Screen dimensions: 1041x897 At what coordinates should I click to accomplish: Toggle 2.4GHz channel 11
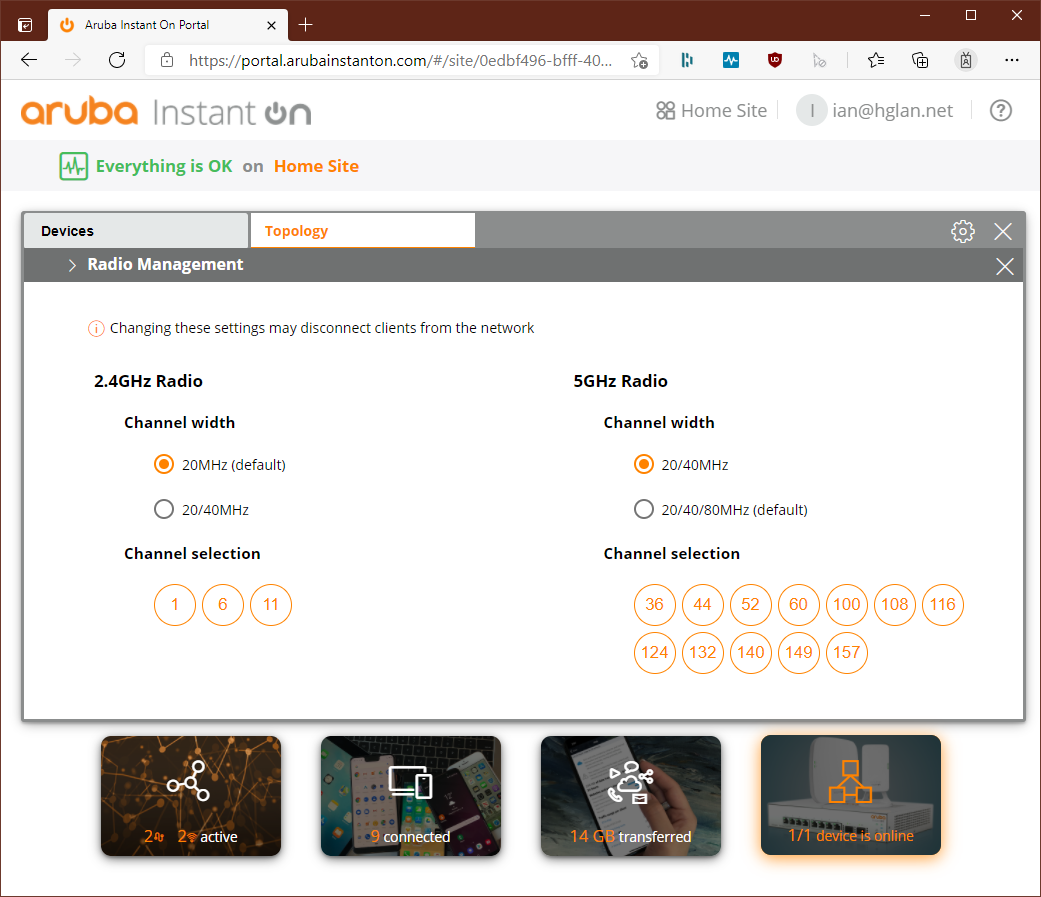click(x=271, y=604)
